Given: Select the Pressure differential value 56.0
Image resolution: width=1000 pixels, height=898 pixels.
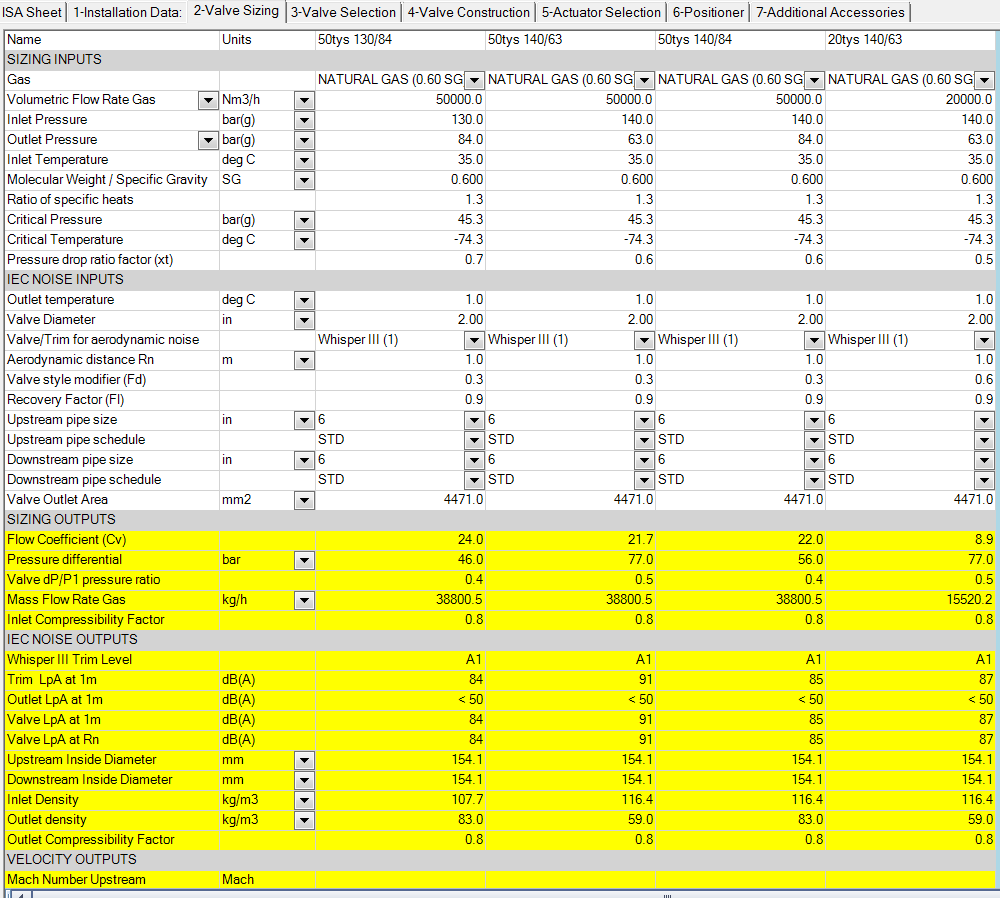Looking at the screenshot, I should pyautogui.click(x=740, y=559).
